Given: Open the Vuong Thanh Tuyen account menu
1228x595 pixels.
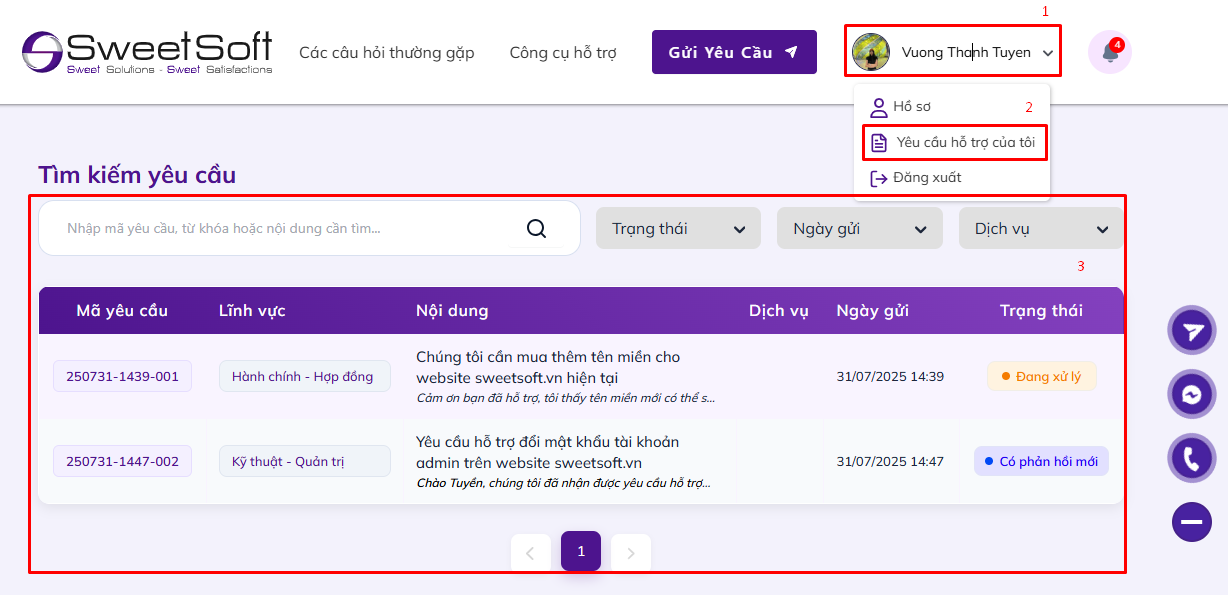Looking at the screenshot, I should pyautogui.click(x=965, y=52).
